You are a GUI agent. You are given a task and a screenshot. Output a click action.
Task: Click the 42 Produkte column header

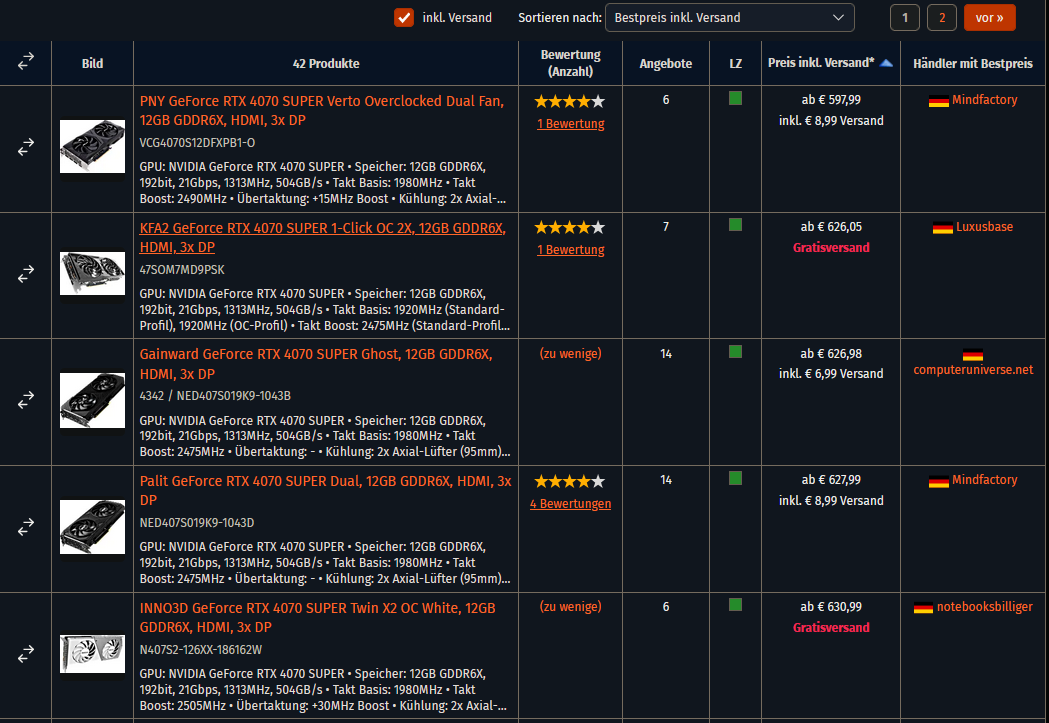(326, 64)
